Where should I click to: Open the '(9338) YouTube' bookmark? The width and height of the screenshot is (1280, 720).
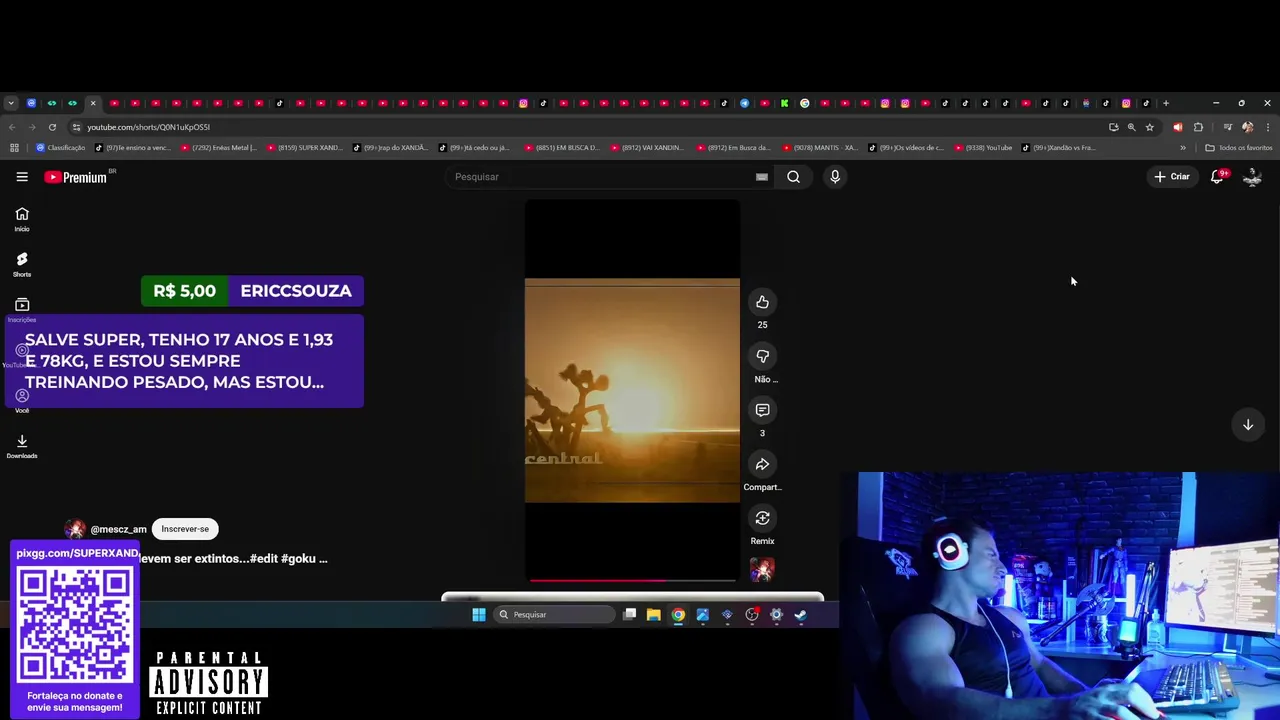[983, 148]
